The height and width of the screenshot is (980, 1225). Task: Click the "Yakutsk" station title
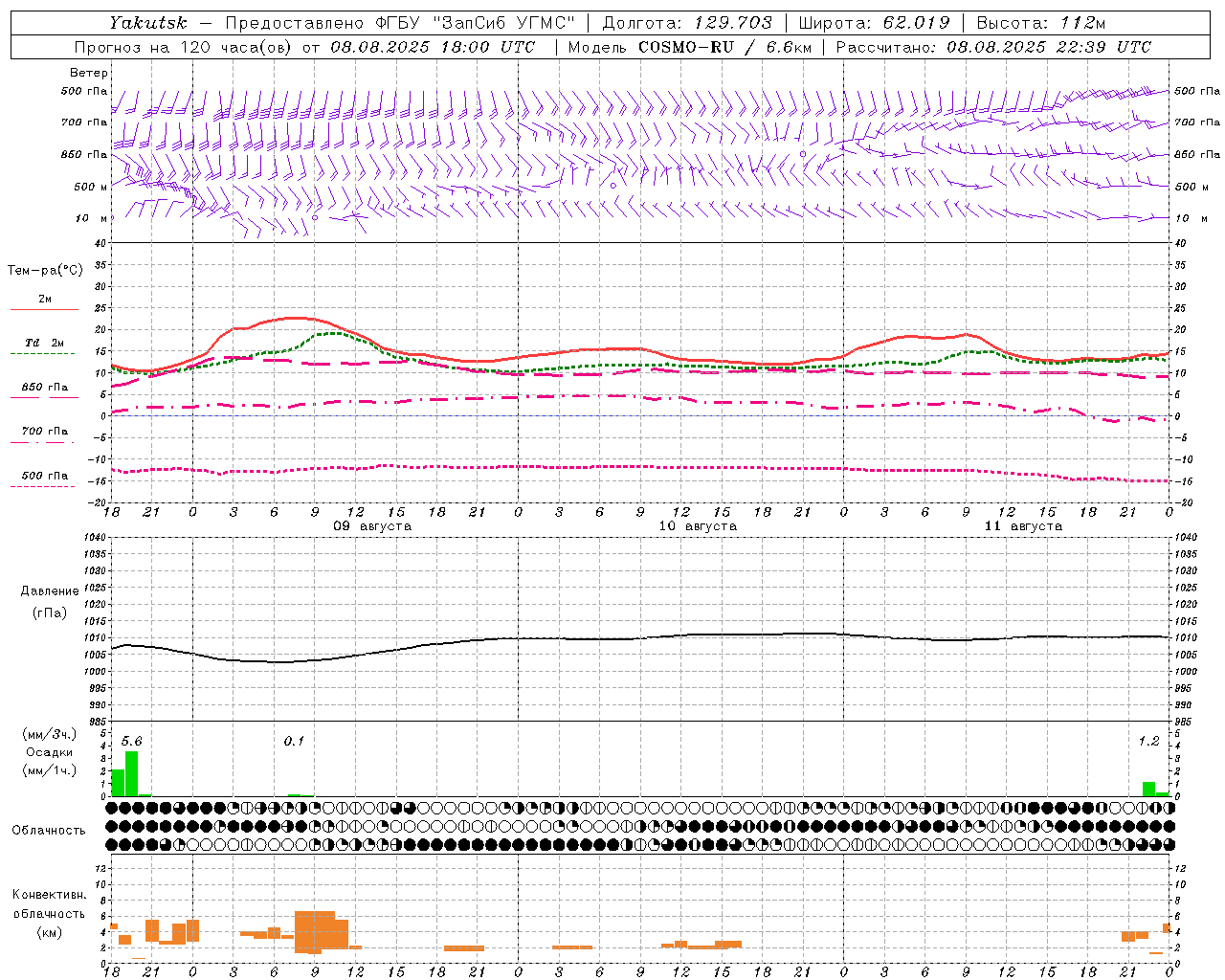click(x=147, y=22)
